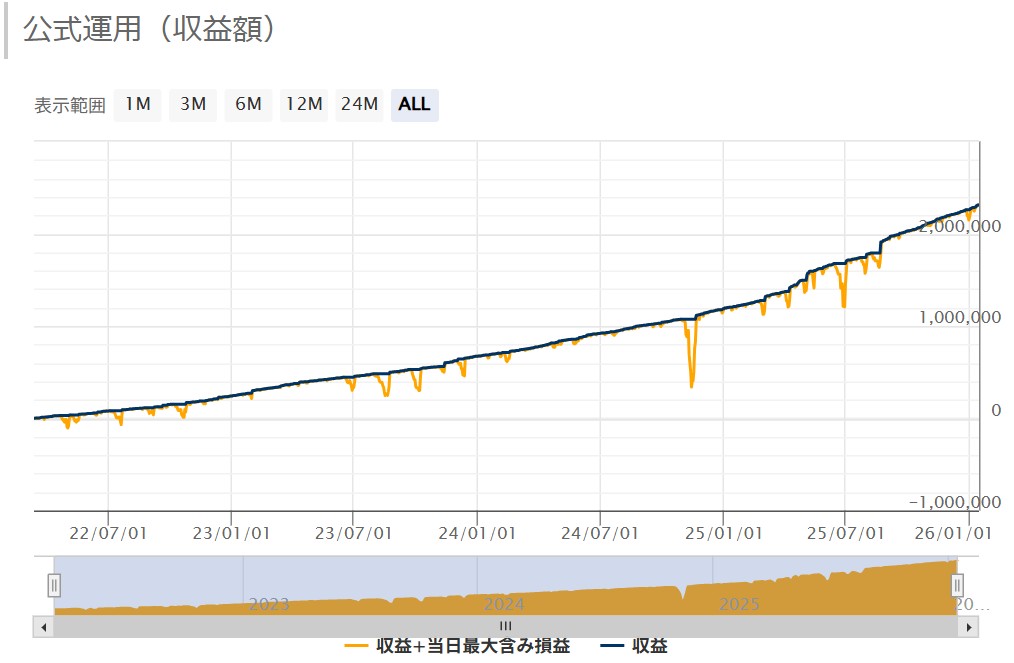Select the 24M range button
Image resolution: width=1014 pixels, height=663 pixels.
pos(359,104)
